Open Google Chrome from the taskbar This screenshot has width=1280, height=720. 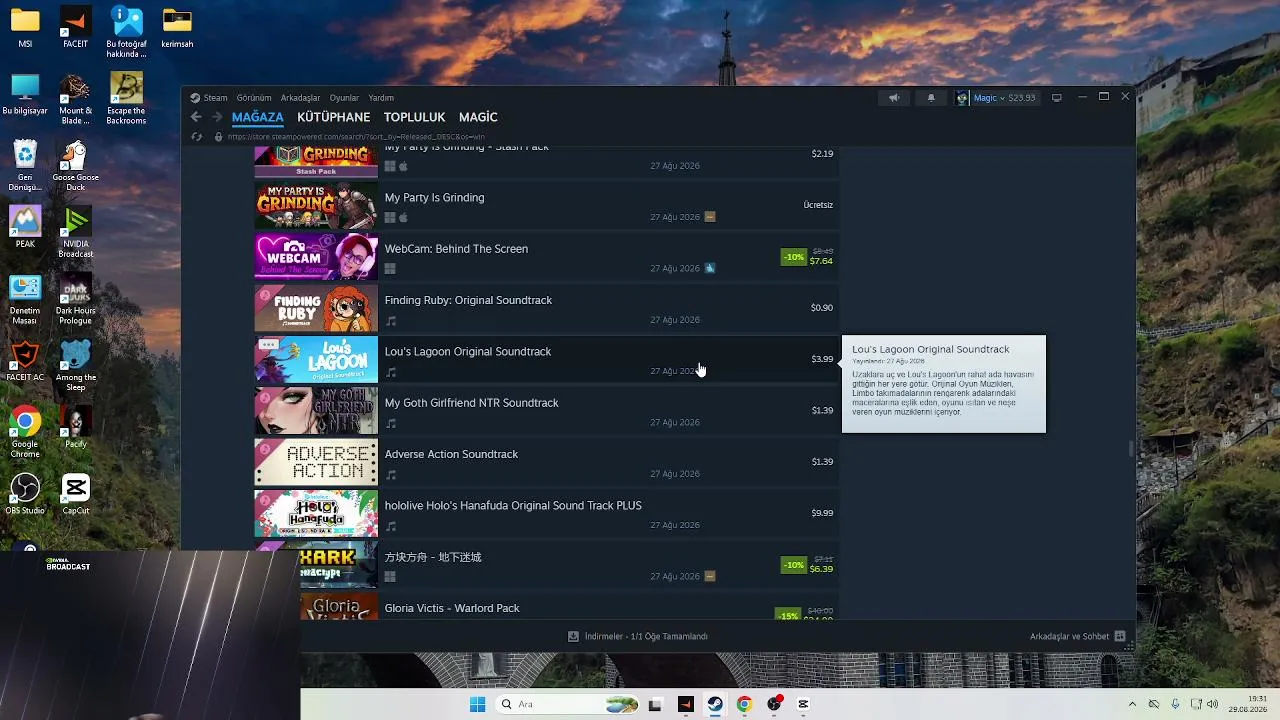pos(744,704)
